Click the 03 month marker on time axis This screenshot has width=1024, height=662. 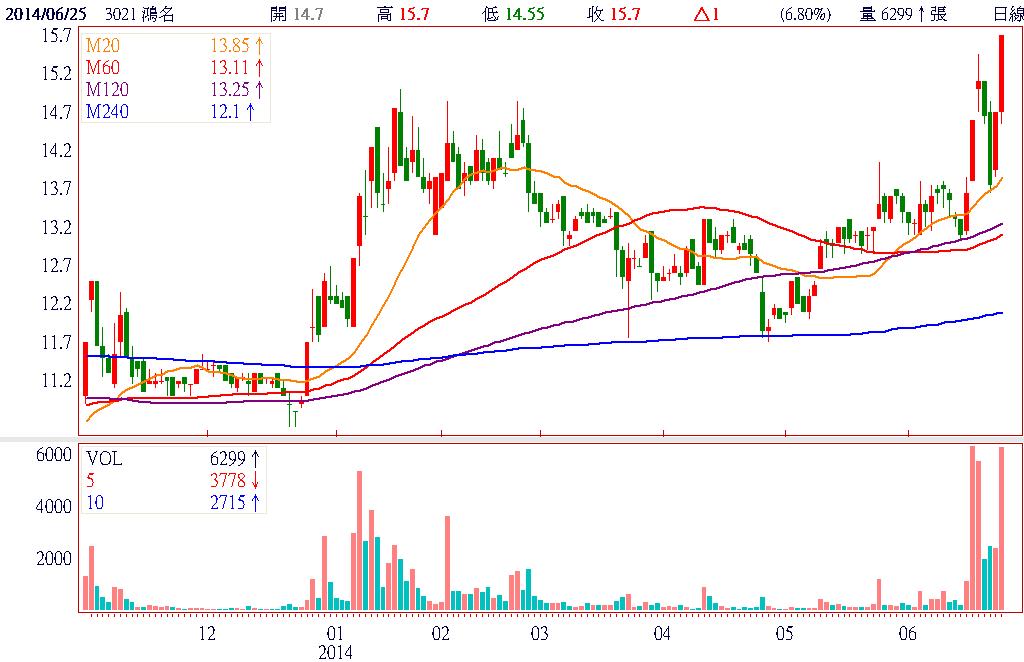pos(538,634)
